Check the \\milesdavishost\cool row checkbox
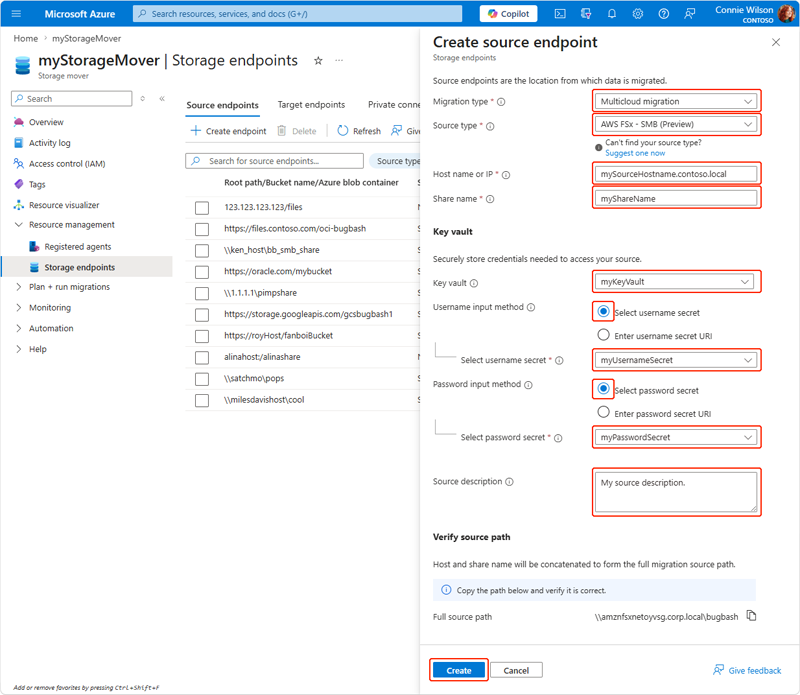Screen dimensions: 800x695 pyautogui.click(x=202, y=401)
